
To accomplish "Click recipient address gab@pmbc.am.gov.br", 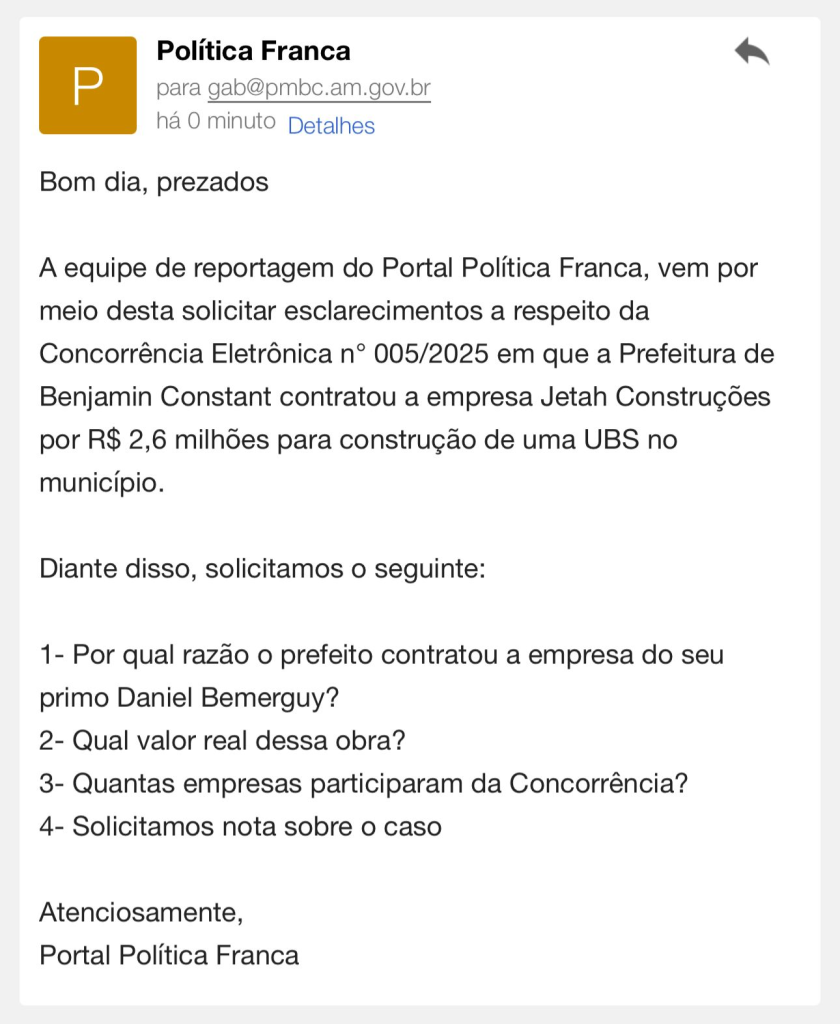I will 319,88.
